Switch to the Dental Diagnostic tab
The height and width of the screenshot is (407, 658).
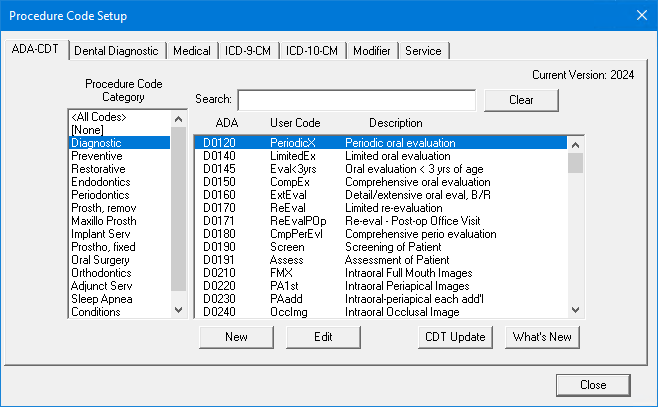coord(115,51)
